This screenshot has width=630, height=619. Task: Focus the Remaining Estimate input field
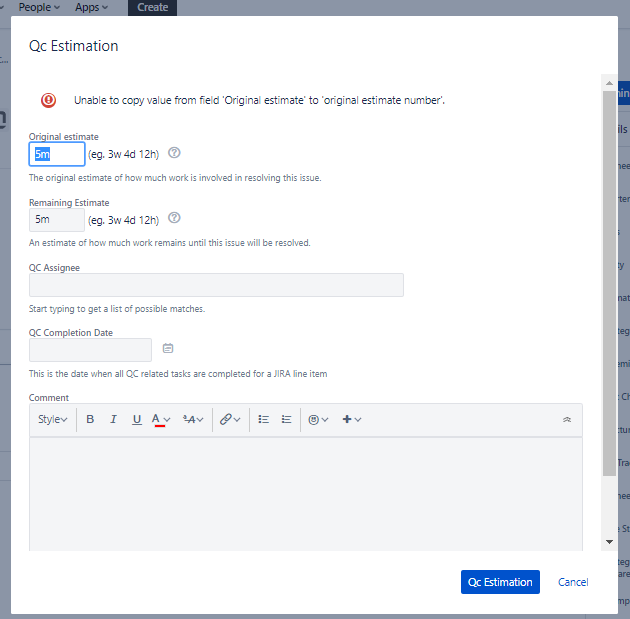point(57,220)
